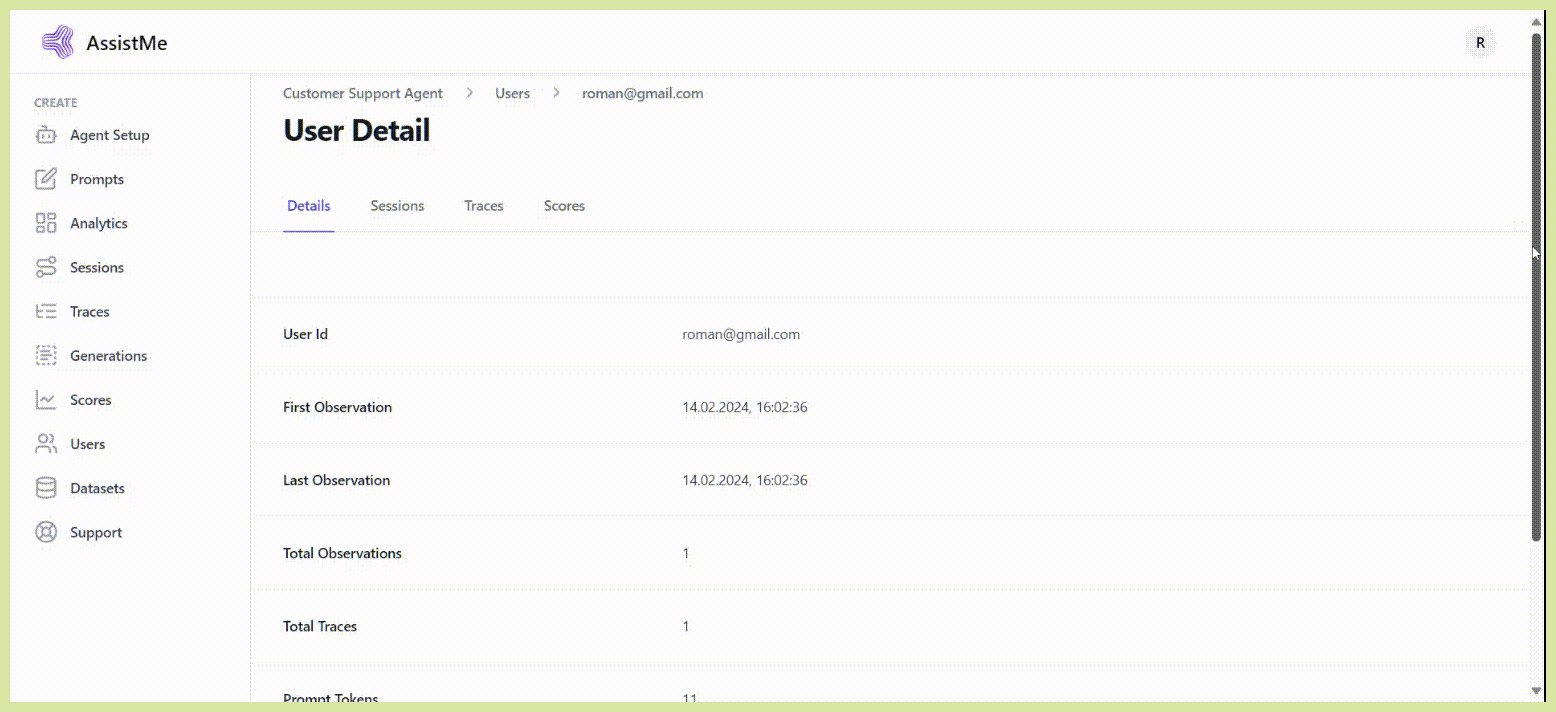Click the breadcrumb chevron after Customer Support Agent
The width and height of the screenshot is (1556, 712).
[469, 93]
